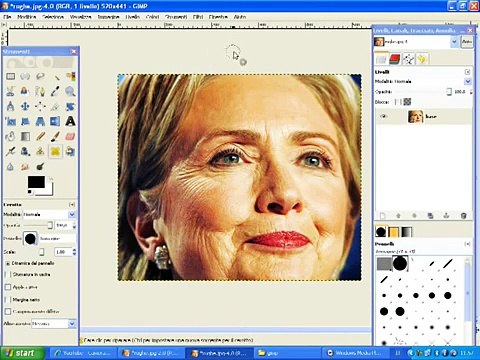
Task: Select the Scissors Select tool
Action: tap(11, 91)
